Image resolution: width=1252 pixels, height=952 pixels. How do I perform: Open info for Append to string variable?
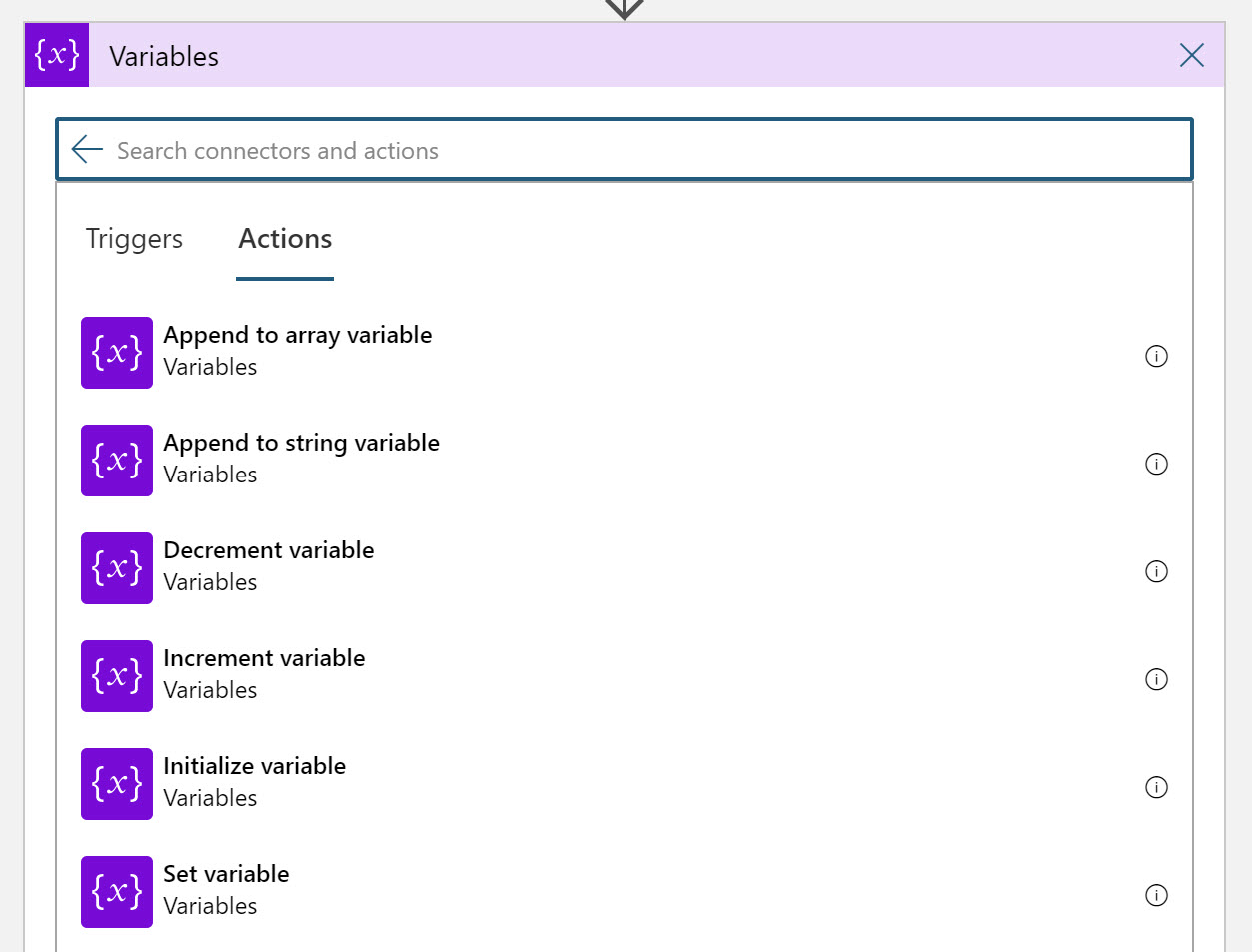pyautogui.click(x=1156, y=464)
